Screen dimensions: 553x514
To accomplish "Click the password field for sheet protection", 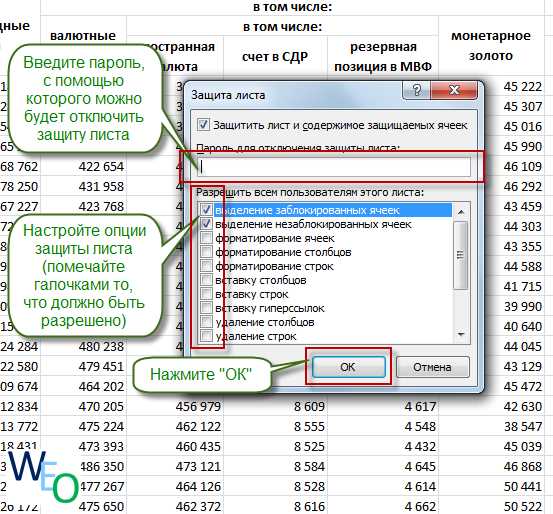I will click(x=333, y=167).
